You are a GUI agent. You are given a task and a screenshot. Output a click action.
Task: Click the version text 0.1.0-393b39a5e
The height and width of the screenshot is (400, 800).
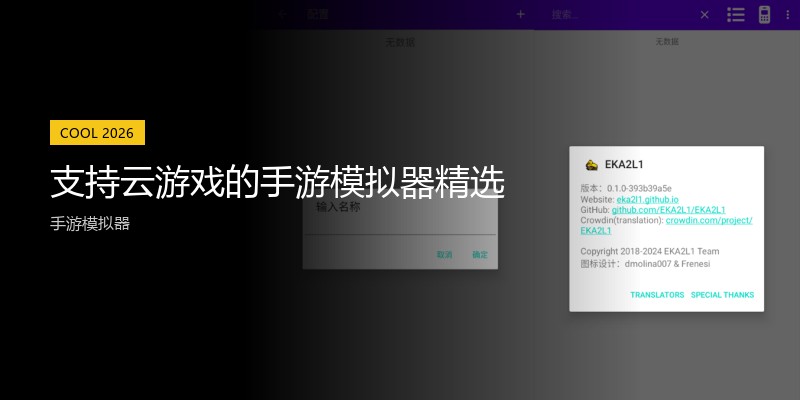tap(639, 188)
